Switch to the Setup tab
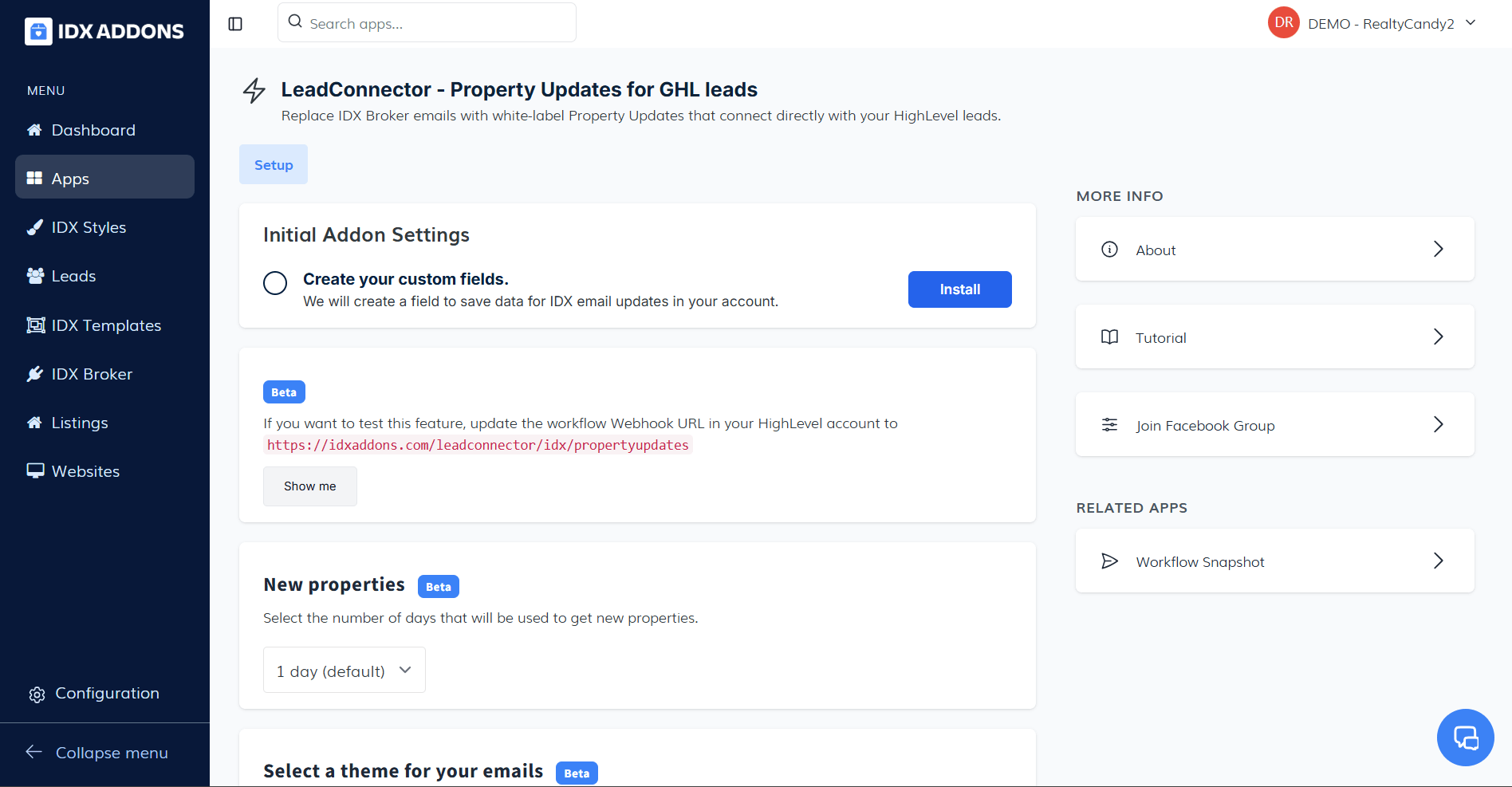The image size is (1512, 787). coord(274,165)
